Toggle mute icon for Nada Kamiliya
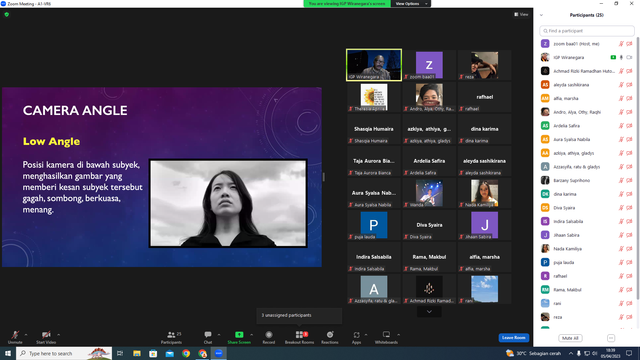The height and width of the screenshot is (360, 640). click(621, 249)
